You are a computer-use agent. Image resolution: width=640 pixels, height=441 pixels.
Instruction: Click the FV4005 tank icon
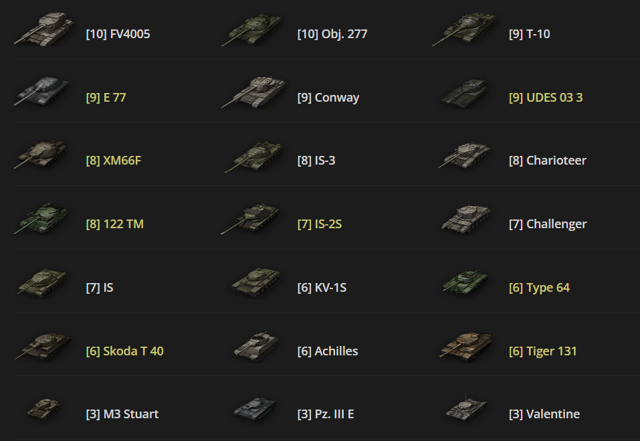44,29
